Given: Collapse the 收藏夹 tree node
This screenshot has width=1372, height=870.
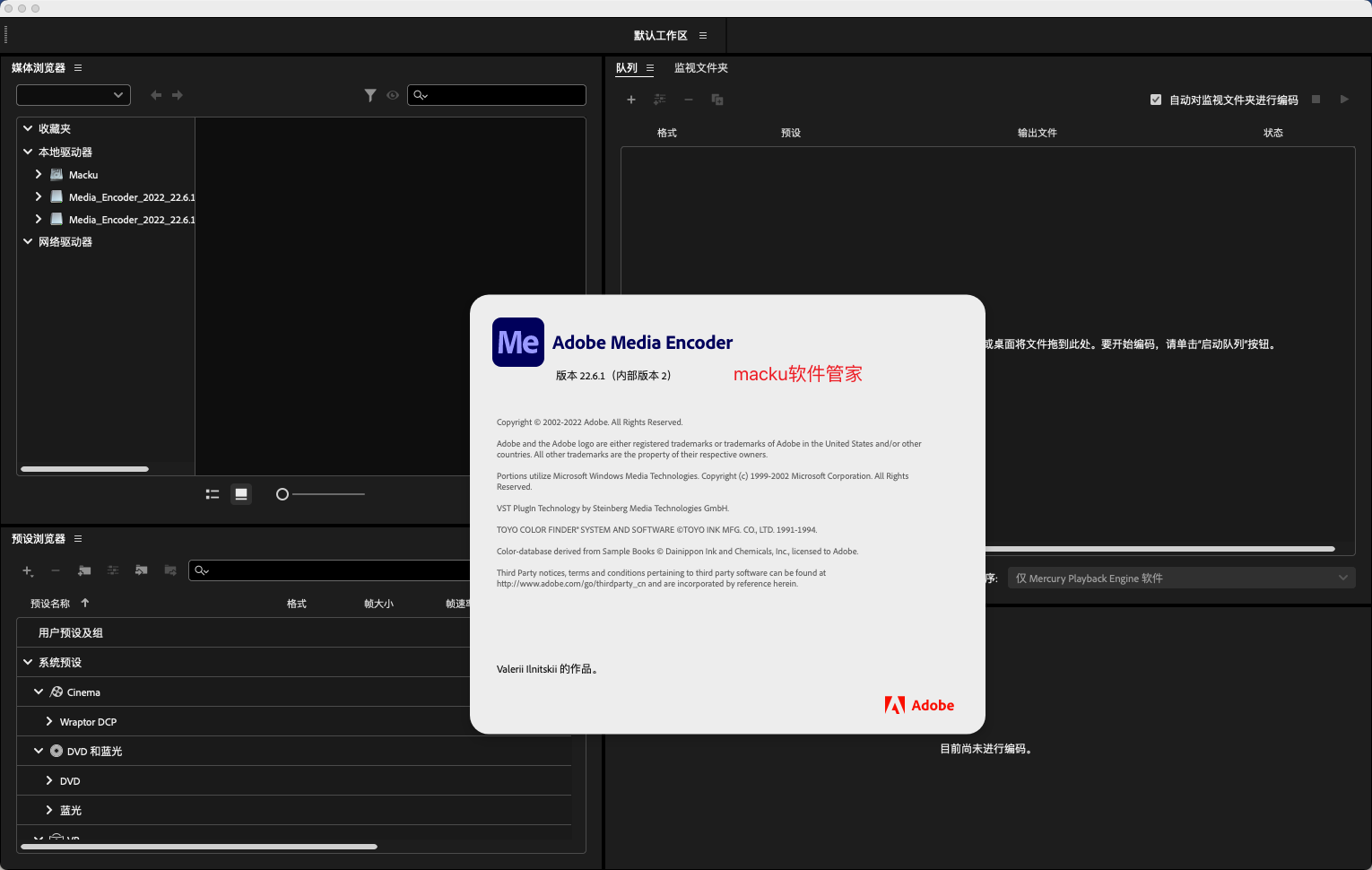Looking at the screenshot, I should click(x=28, y=129).
